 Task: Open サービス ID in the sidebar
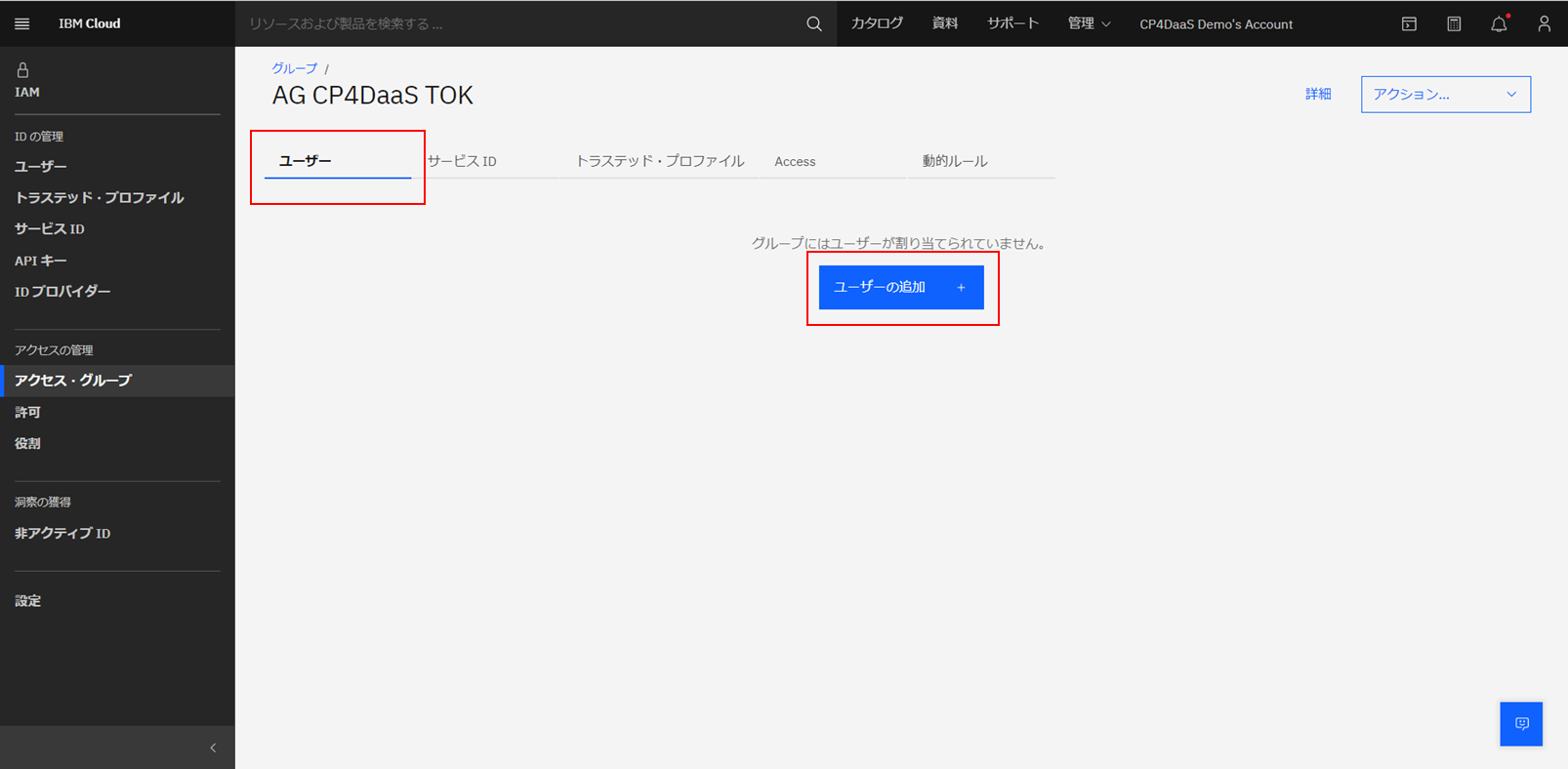50,229
